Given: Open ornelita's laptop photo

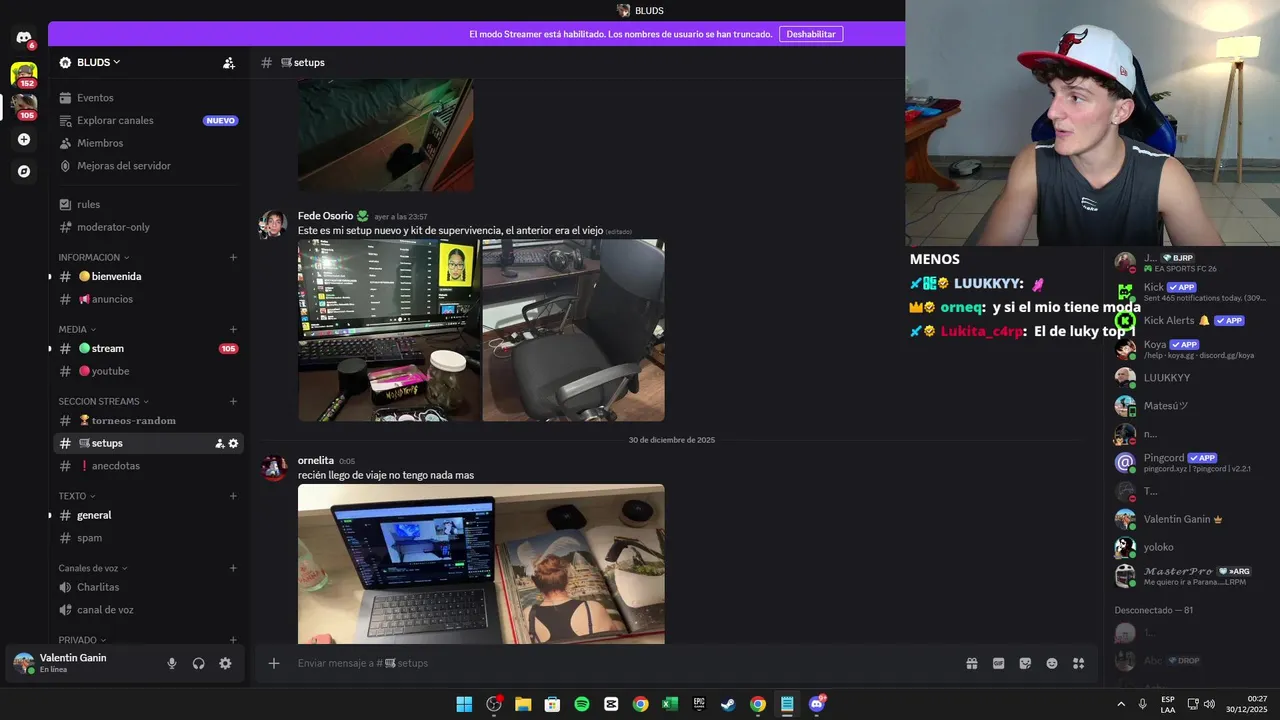Looking at the screenshot, I should [x=481, y=564].
